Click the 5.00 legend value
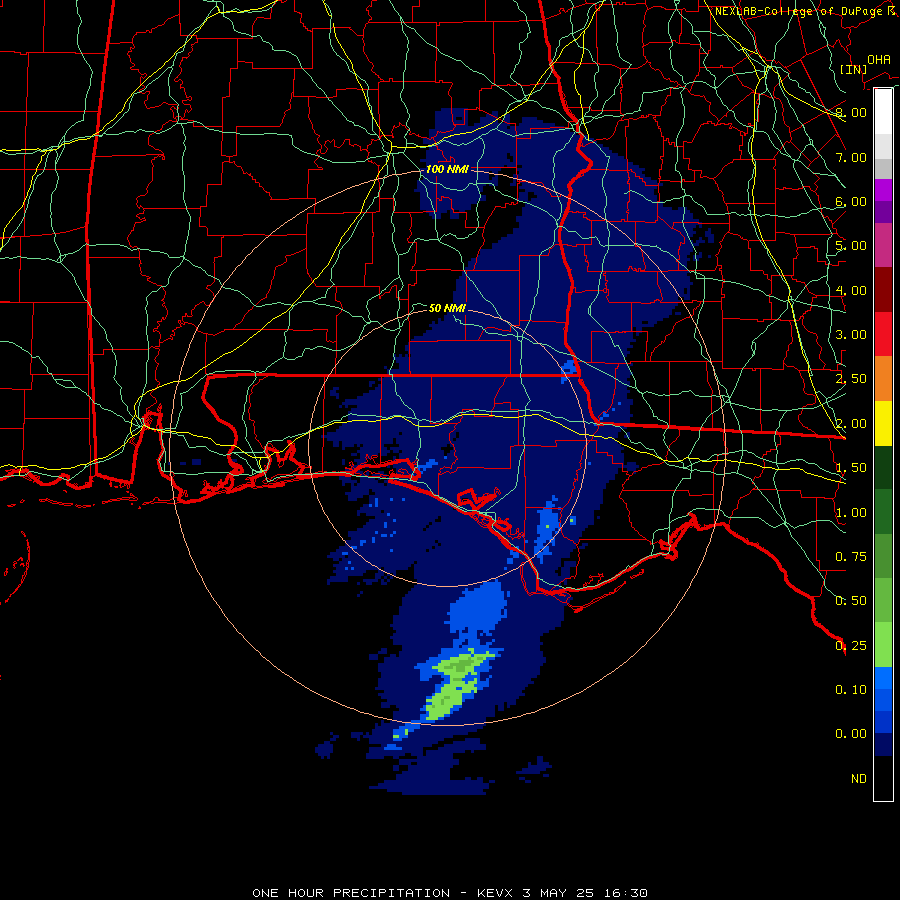The height and width of the screenshot is (900, 900). pyautogui.click(x=851, y=246)
